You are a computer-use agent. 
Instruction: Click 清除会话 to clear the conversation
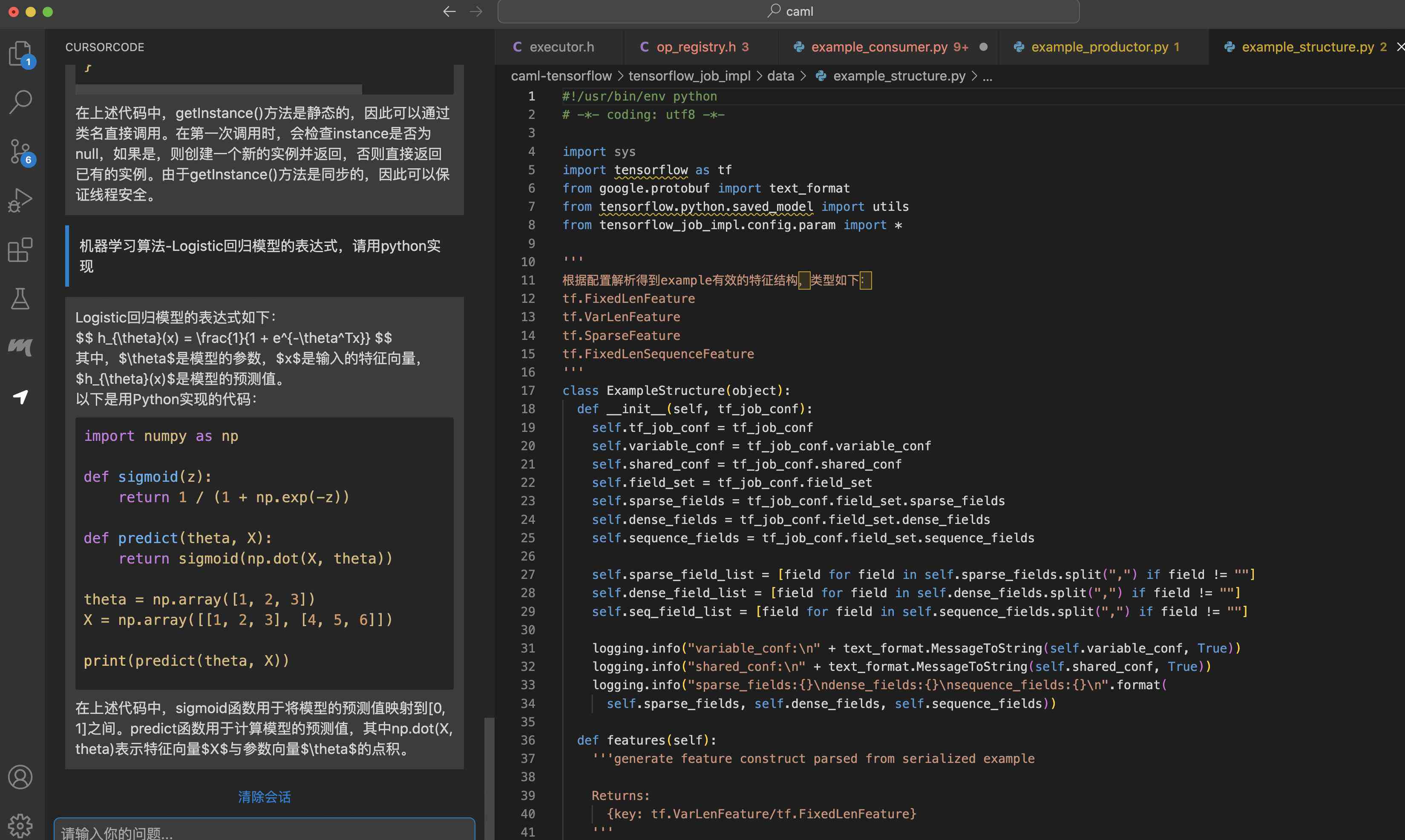[265, 797]
